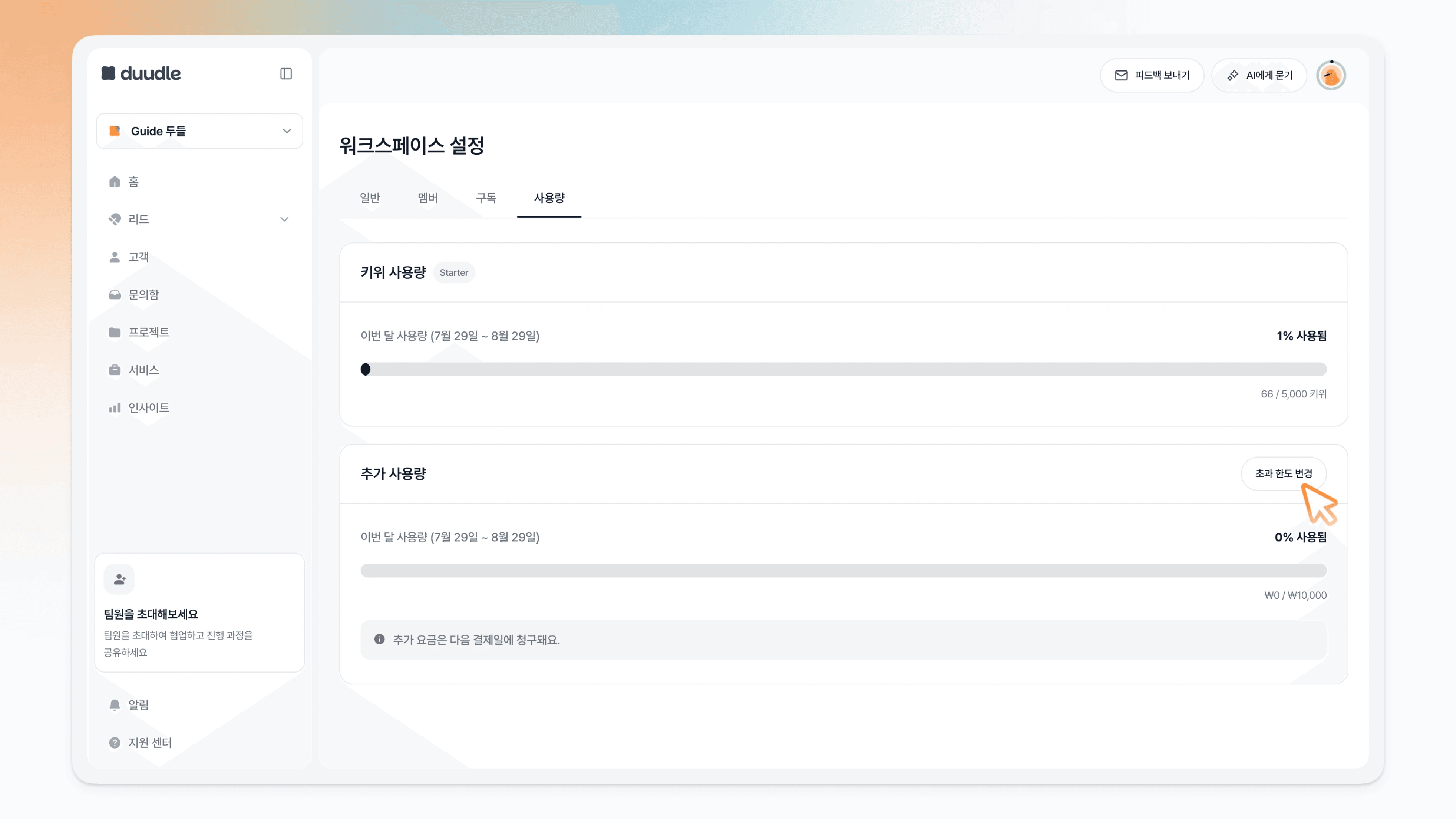Click the home icon next to 홈

click(x=115, y=182)
